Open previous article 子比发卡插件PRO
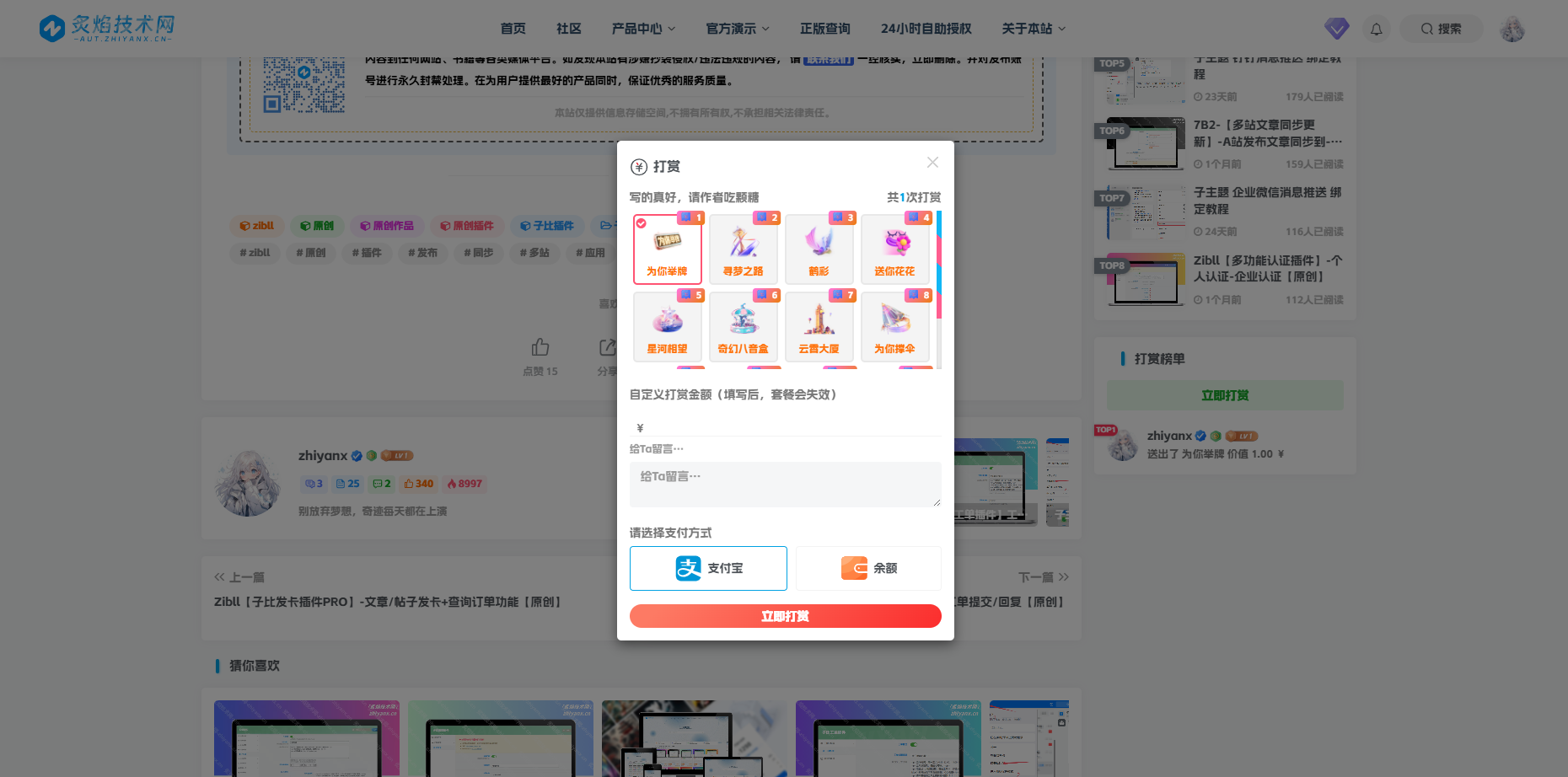The height and width of the screenshot is (777, 1568). pos(388,602)
